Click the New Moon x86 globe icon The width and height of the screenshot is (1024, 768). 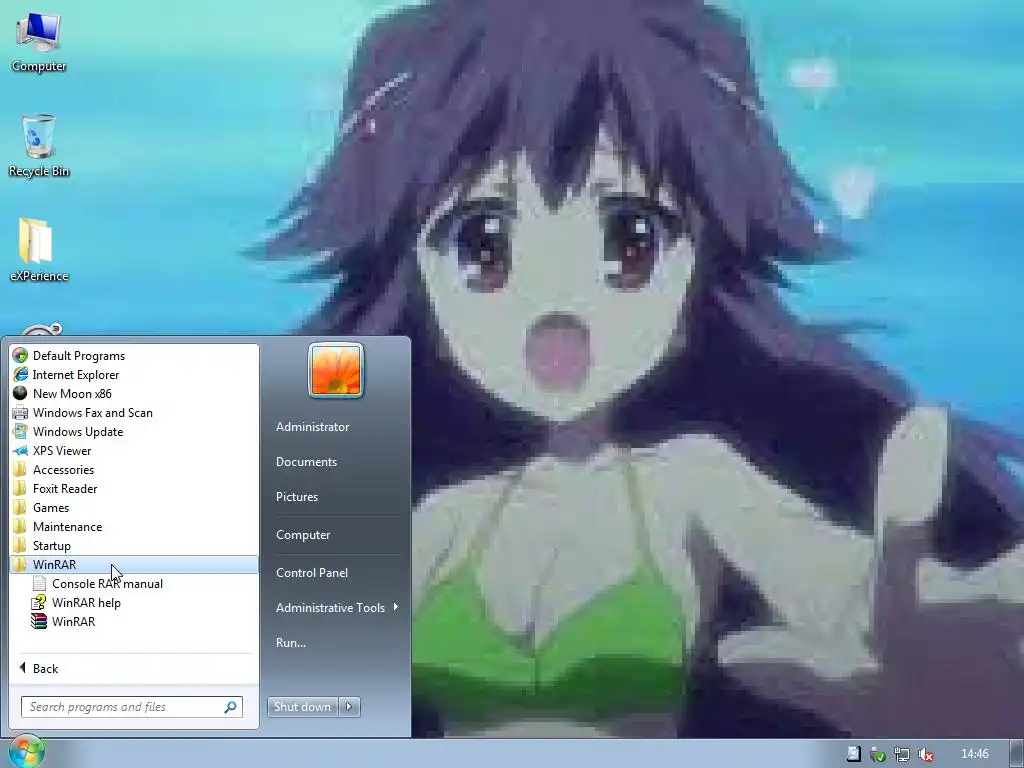20,393
